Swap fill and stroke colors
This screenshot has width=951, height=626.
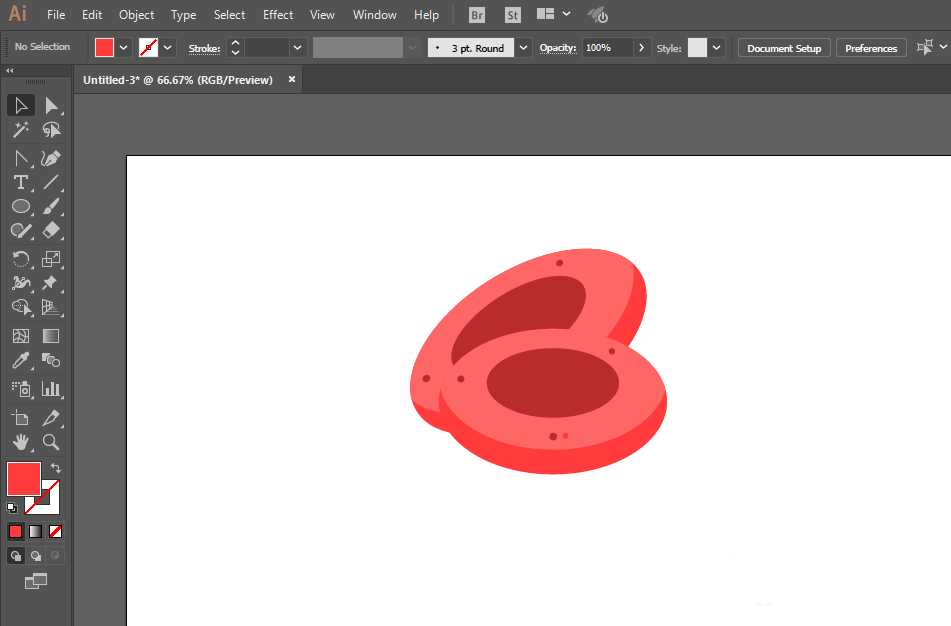tap(57, 466)
